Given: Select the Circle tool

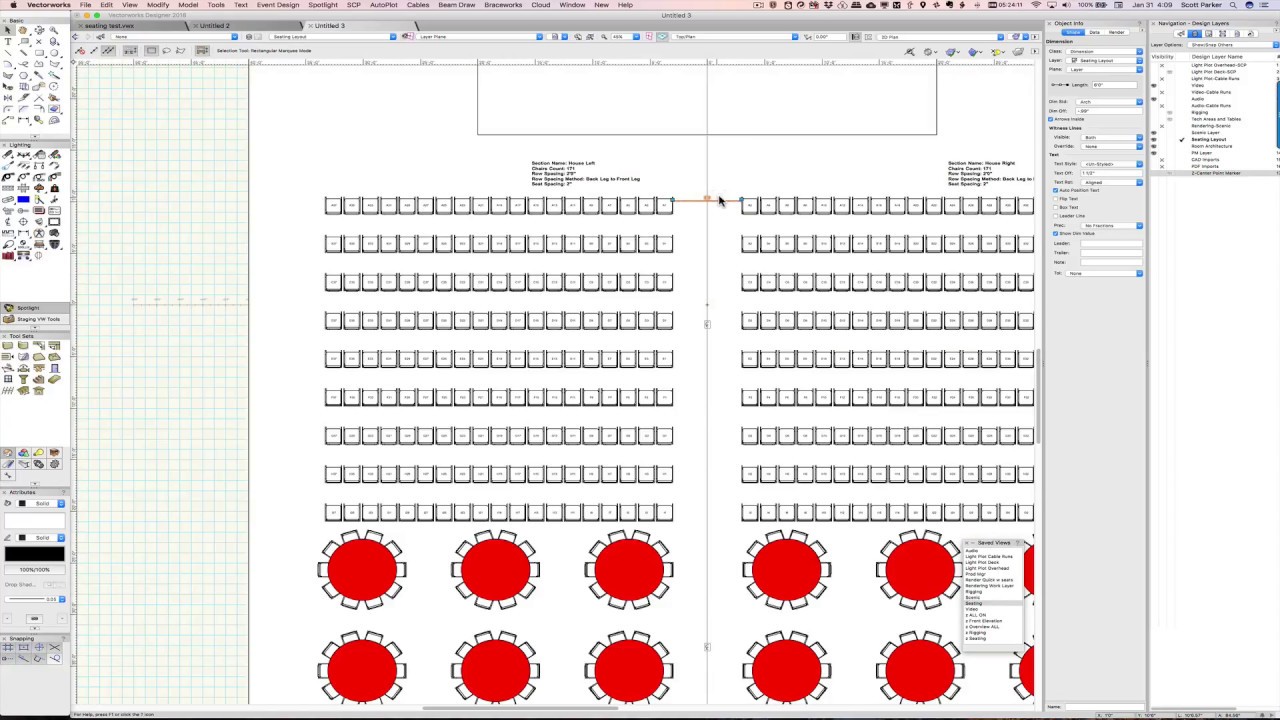Looking at the screenshot, I should pos(54,53).
